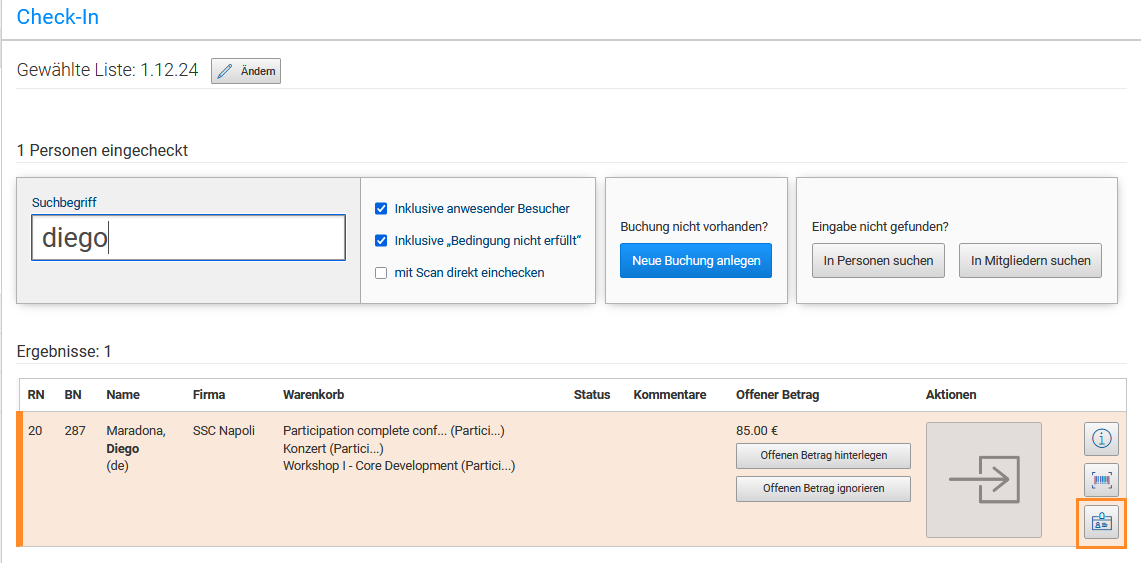Click the Status column header
This screenshot has width=1141, height=563.
coord(592,395)
